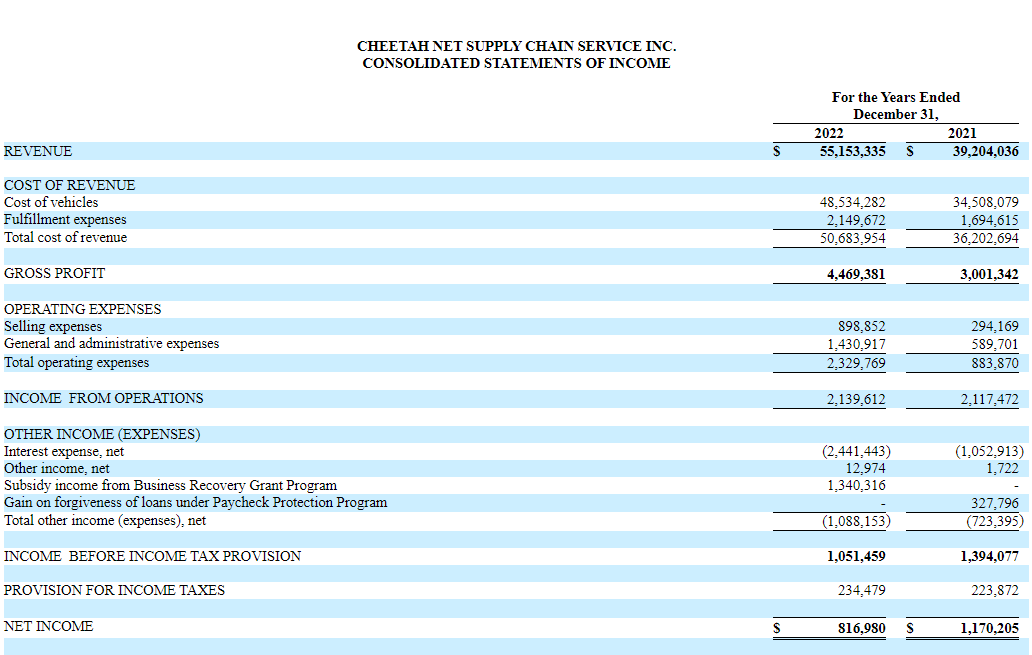Click the OTHER INCOME (EXPENSES) heading
This screenshot has width=1032, height=655.
[x=102, y=434]
